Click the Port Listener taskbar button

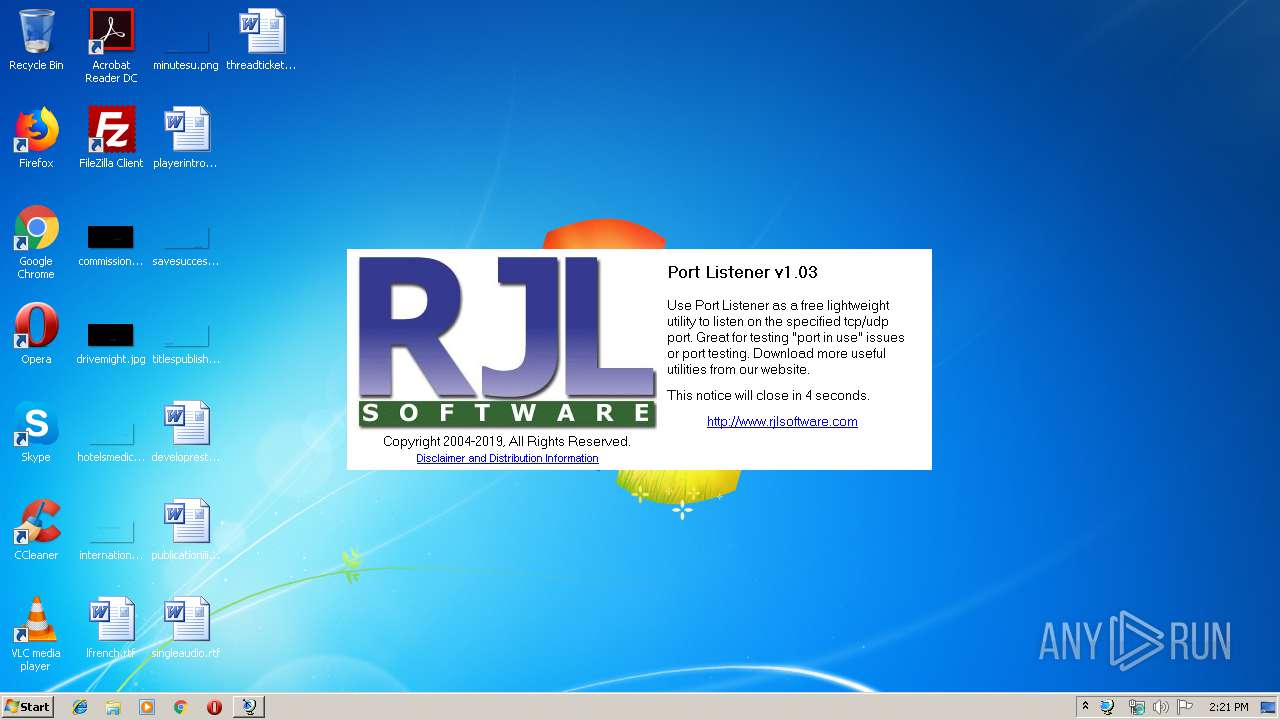[x=248, y=707]
